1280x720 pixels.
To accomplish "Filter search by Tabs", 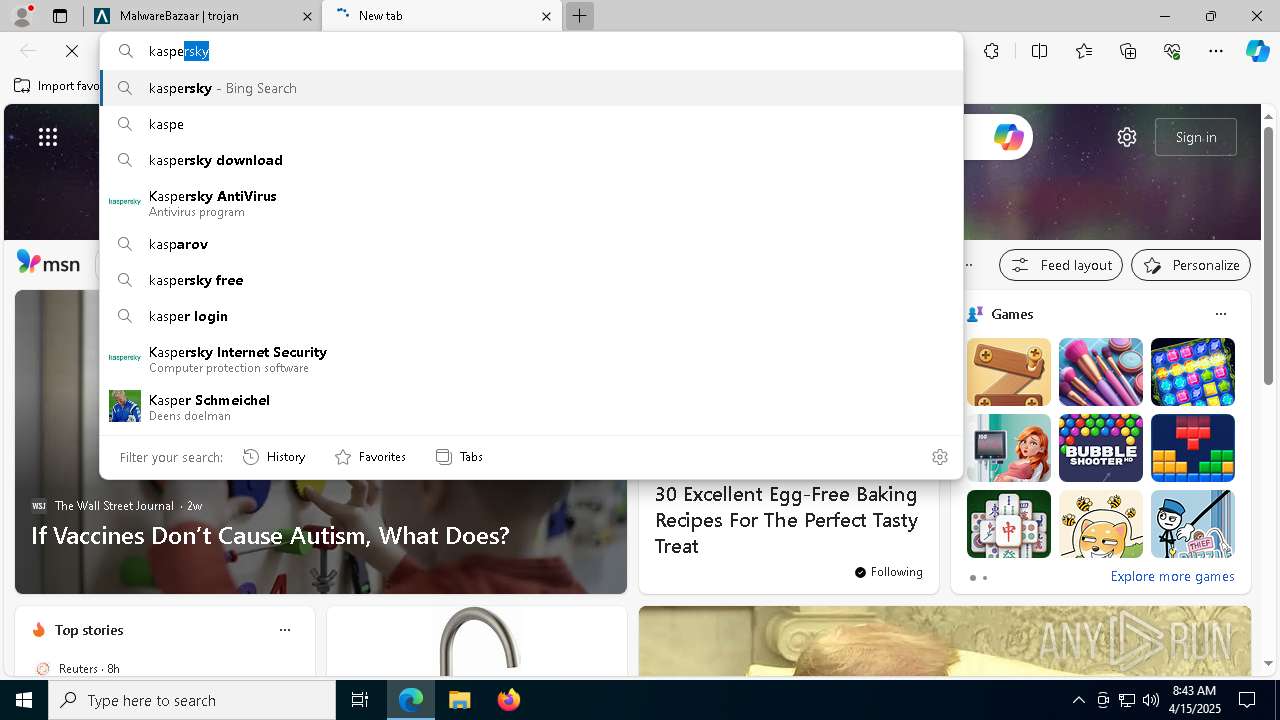I will point(459,457).
